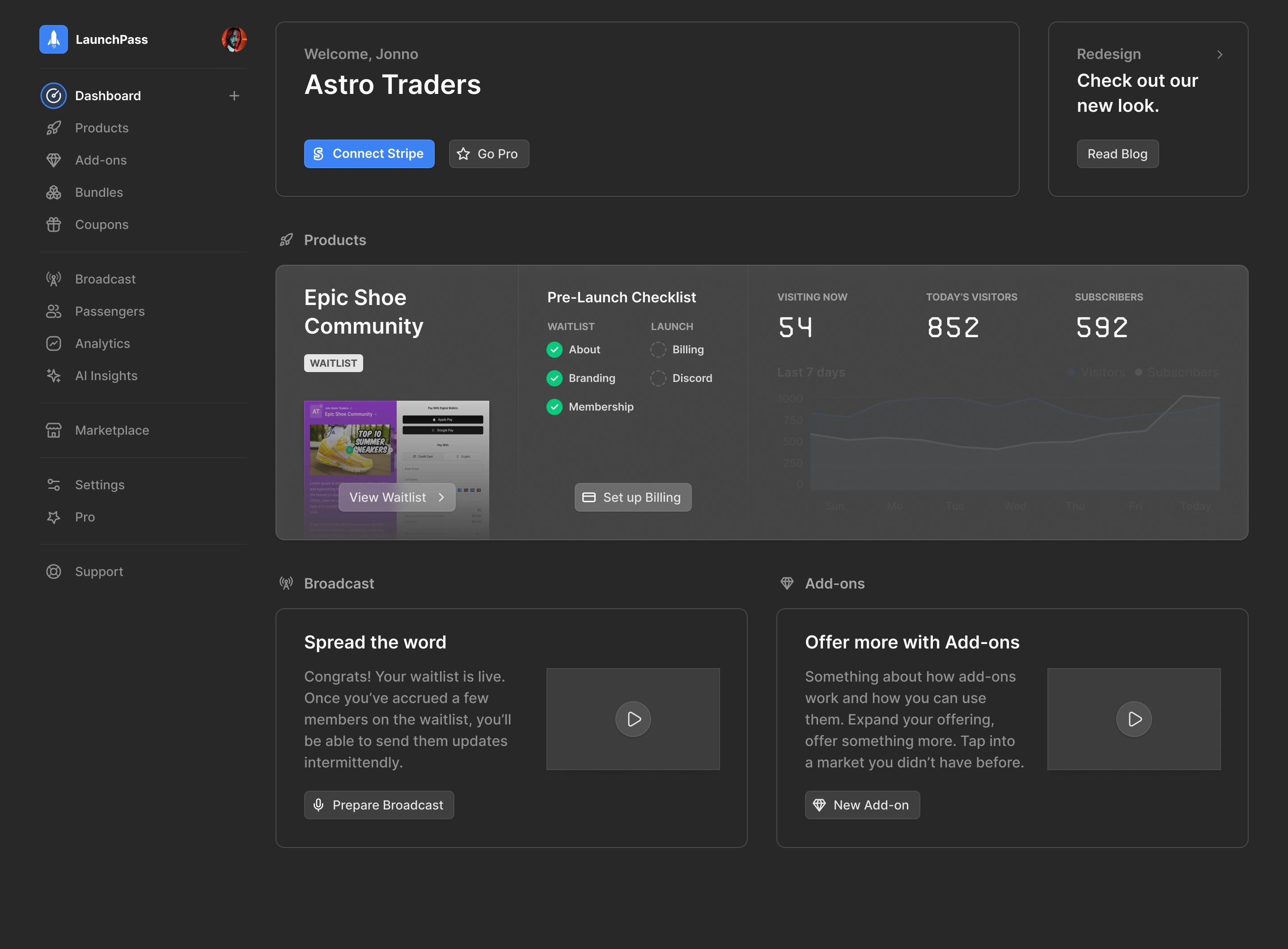
Task: Click the Support lifebuoy icon
Action: point(53,571)
